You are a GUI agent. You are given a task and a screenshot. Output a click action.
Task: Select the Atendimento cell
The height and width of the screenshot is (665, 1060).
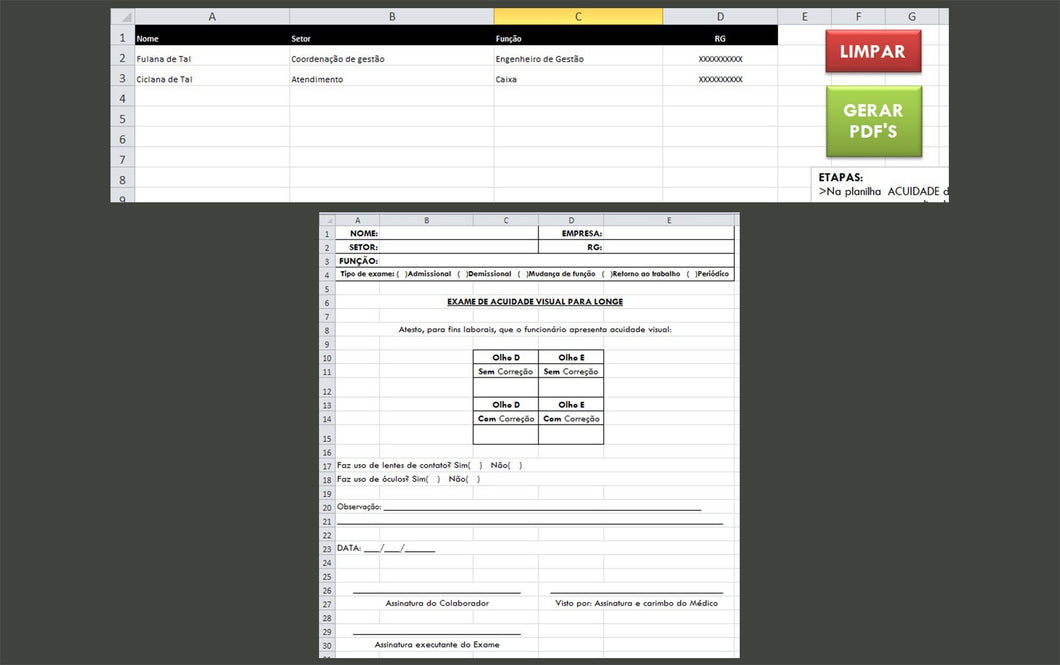coord(391,79)
